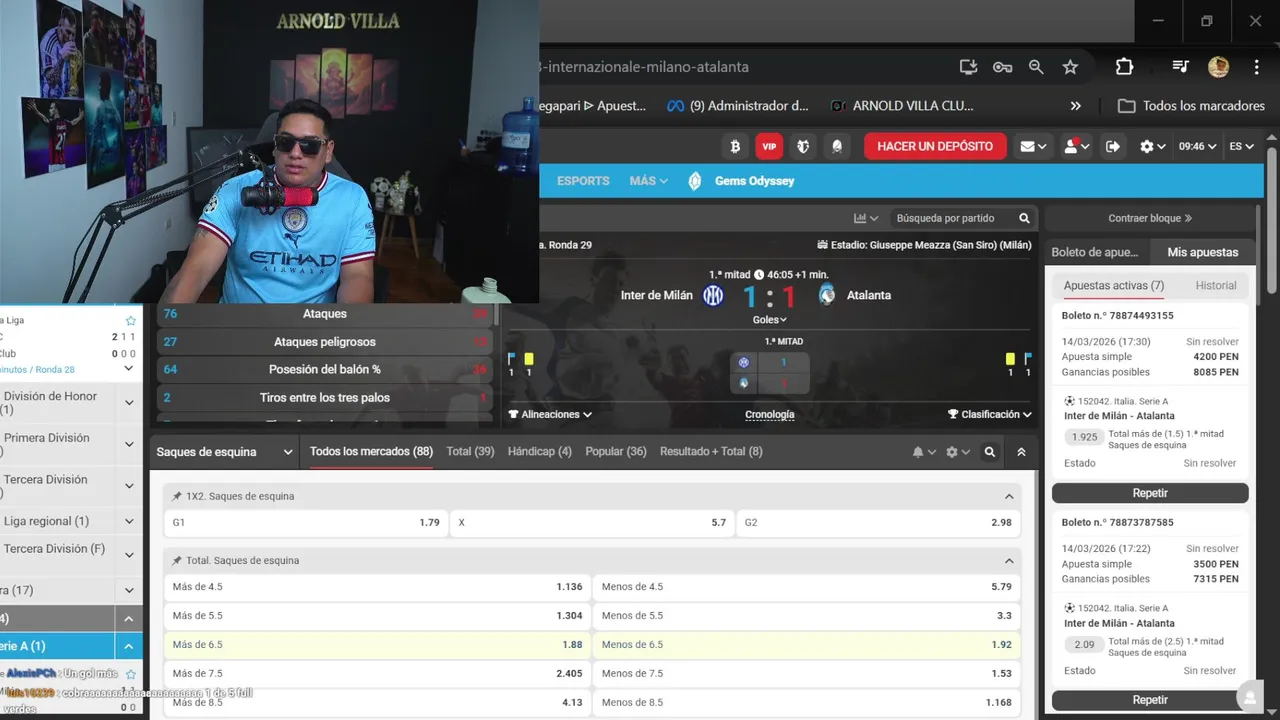1280x720 pixels.
Task: Click the Inter de Milán crest
Action: click(x=713, y=295)
